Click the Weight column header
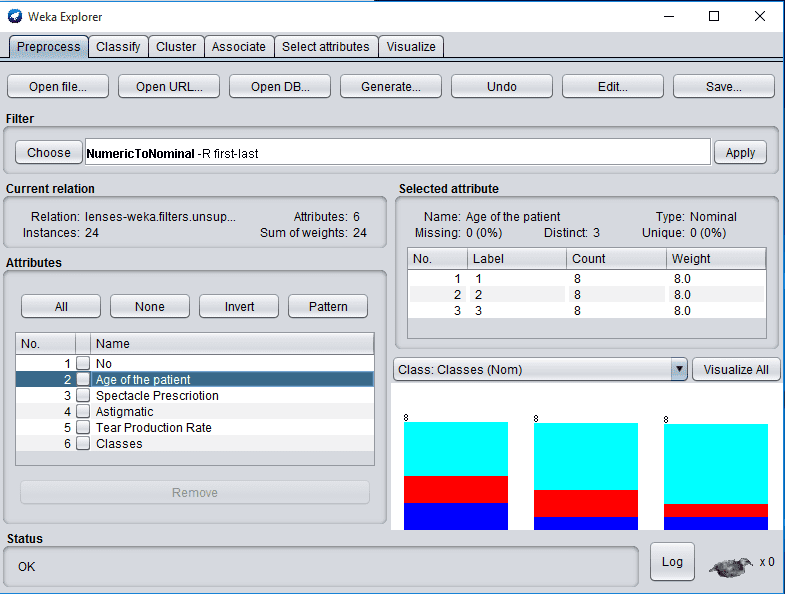 716,258
